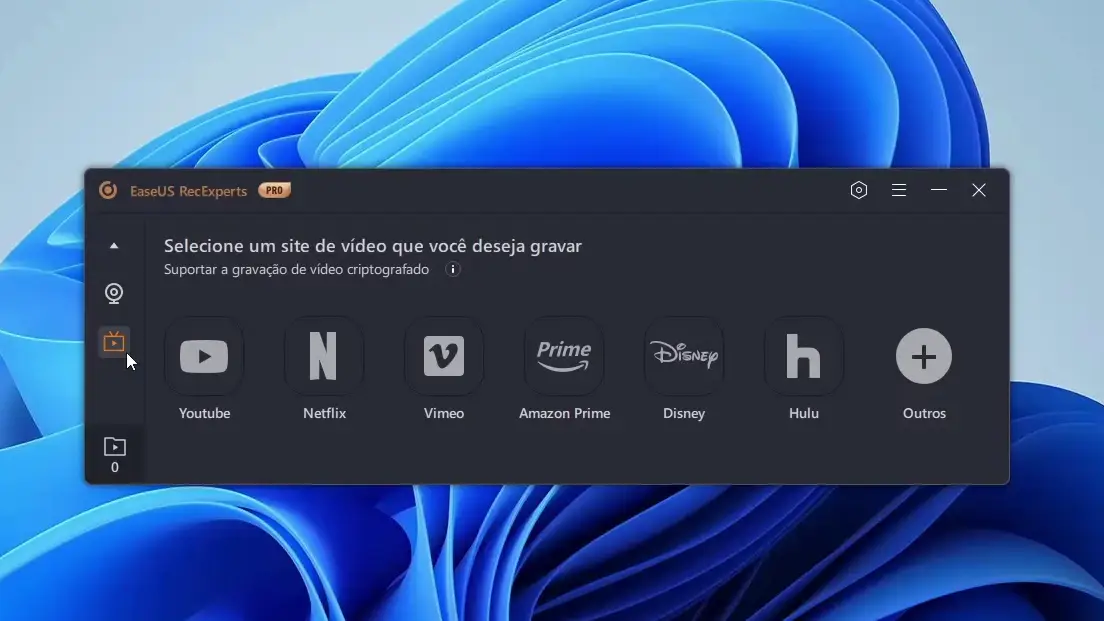Show info about encrypted video recording
The width and height of the screenshot is (1104, 621).
[453, 270]
